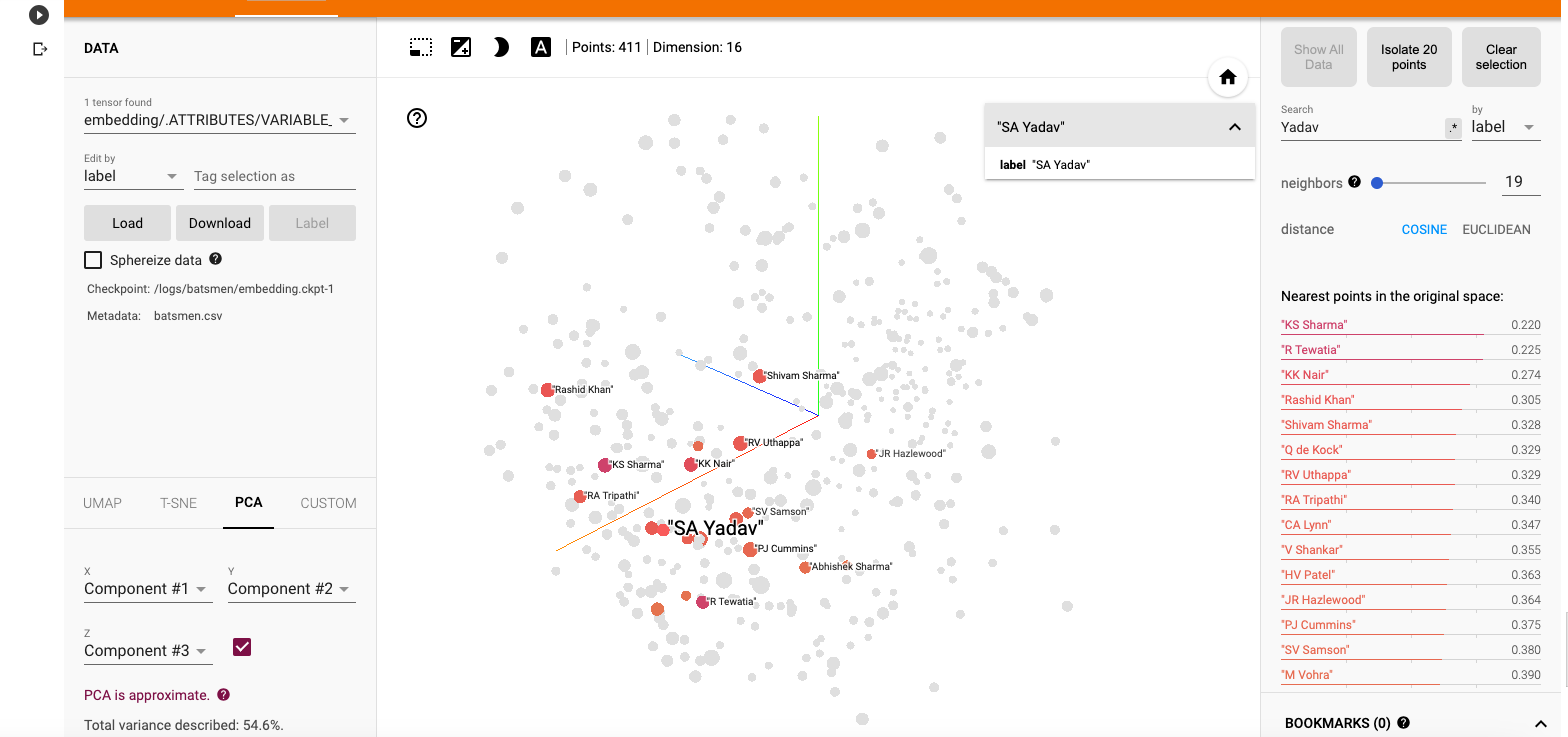Open the X Component #1 dropdown
Viewport: 1568px width, 737px height.
(147, 589)
